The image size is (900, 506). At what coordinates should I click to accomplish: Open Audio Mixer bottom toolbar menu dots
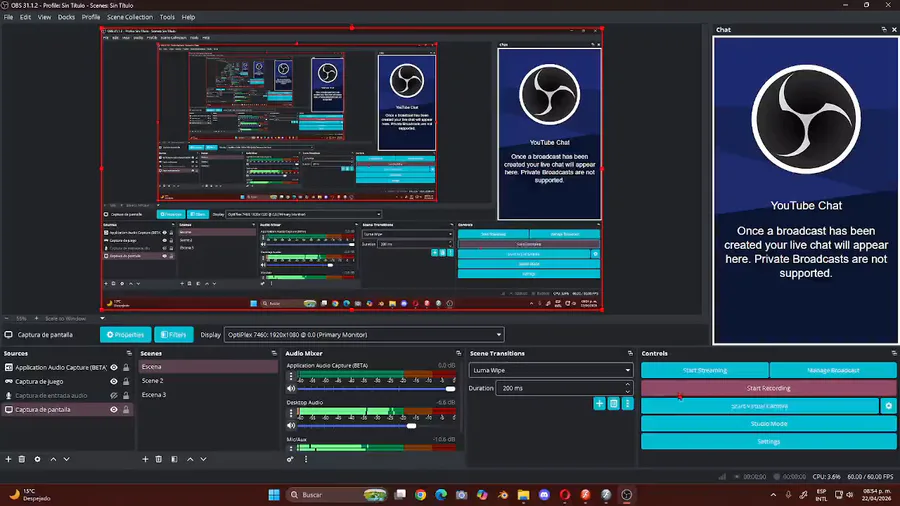pyautogui.click(x=306, y=459)
